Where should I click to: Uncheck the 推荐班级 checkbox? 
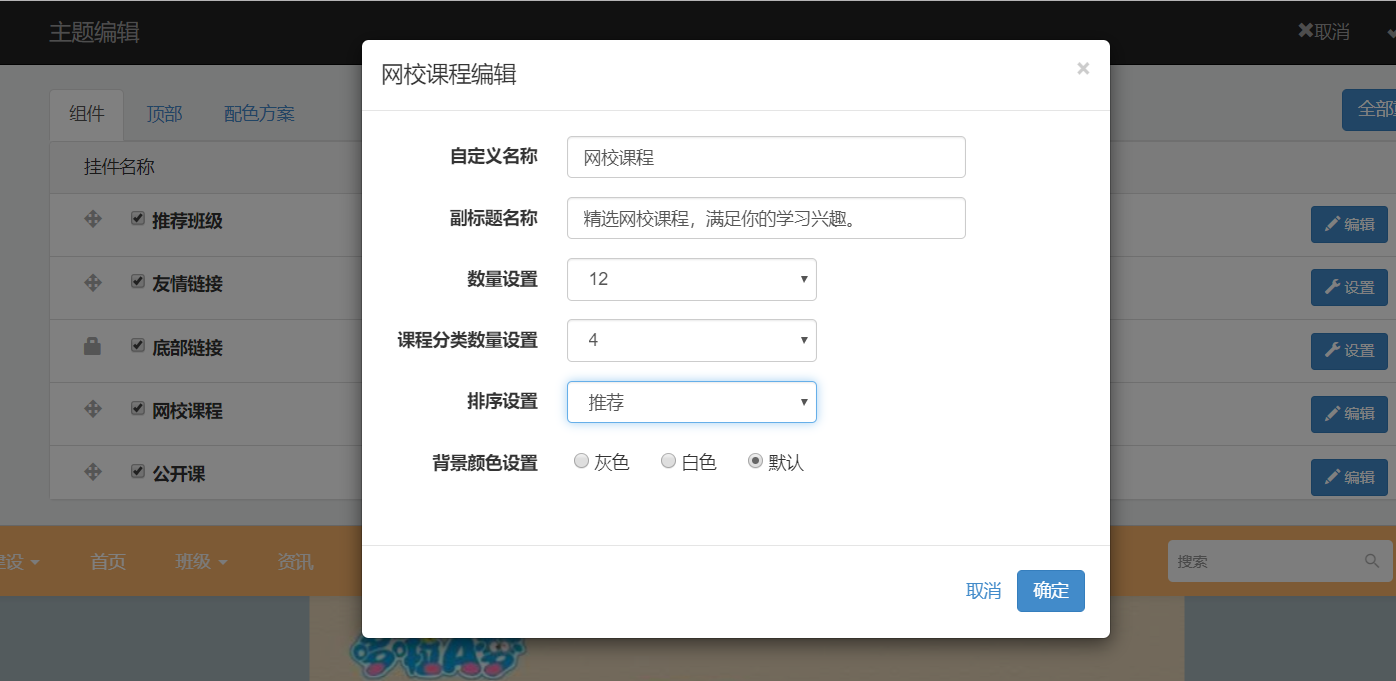click(x=138, y=219)
